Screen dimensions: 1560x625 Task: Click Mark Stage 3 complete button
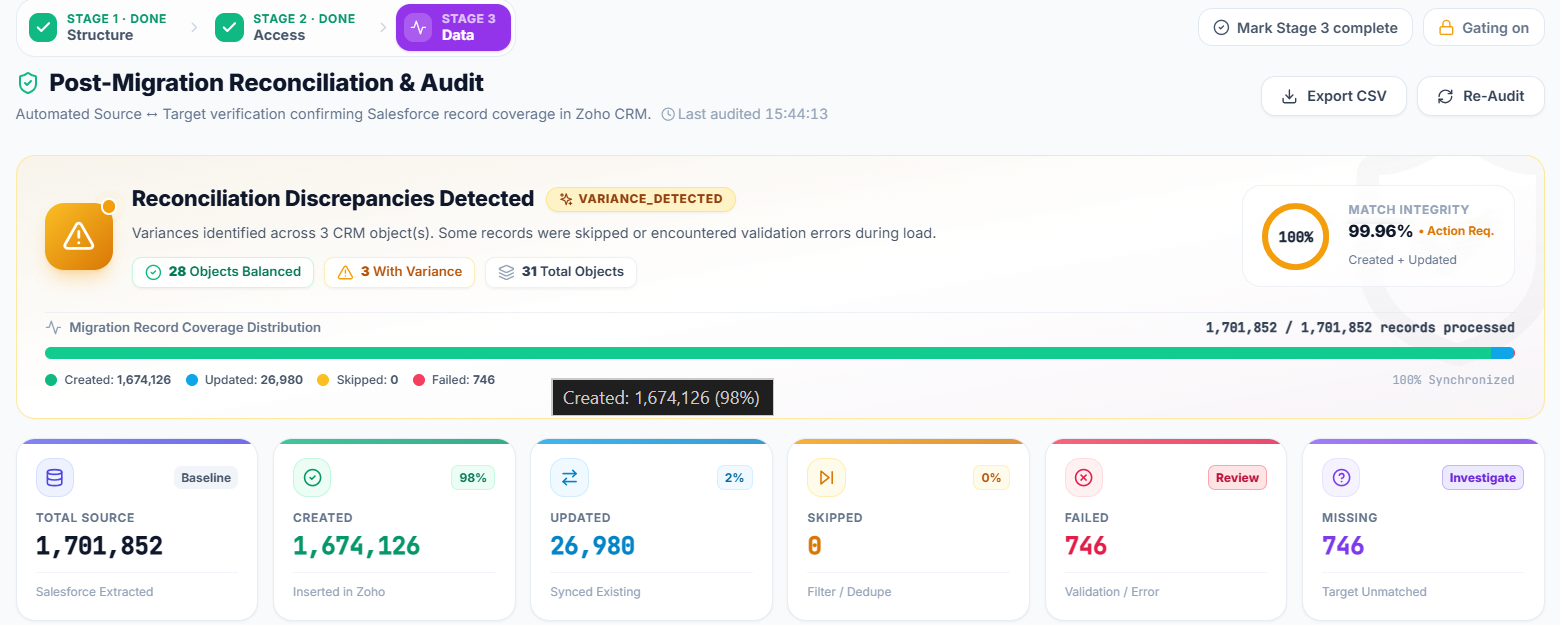1305,27
